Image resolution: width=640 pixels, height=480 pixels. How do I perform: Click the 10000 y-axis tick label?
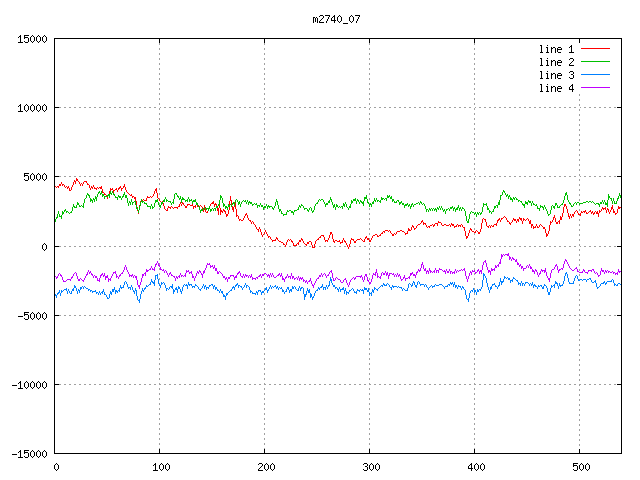click(x=32, y=108)
